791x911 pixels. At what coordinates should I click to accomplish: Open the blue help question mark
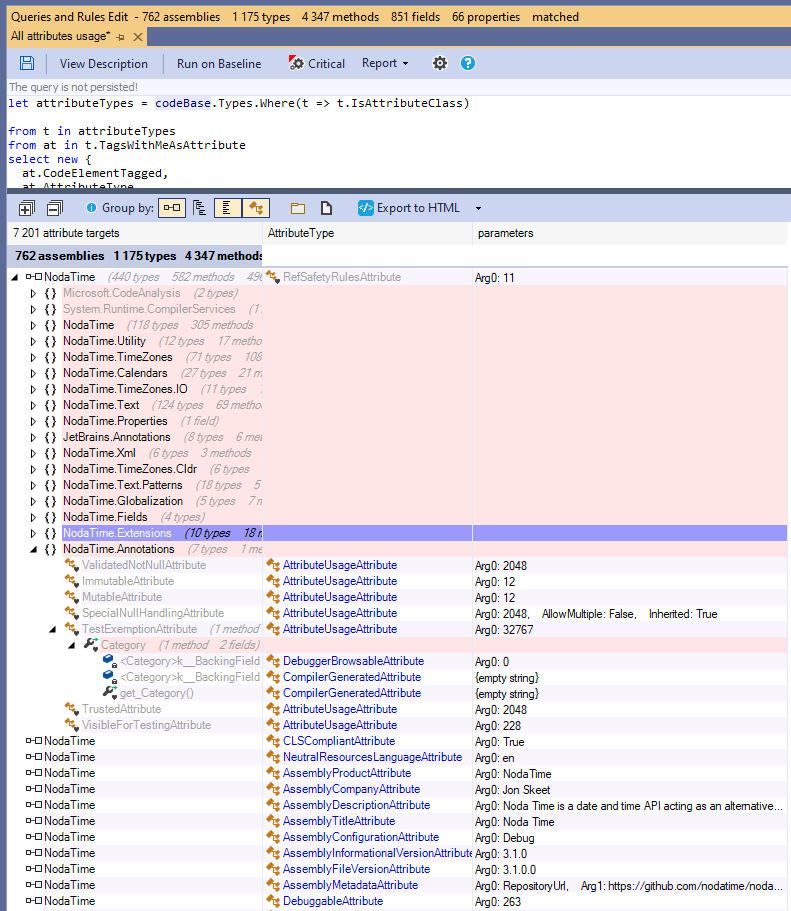(x=468, y=63)
